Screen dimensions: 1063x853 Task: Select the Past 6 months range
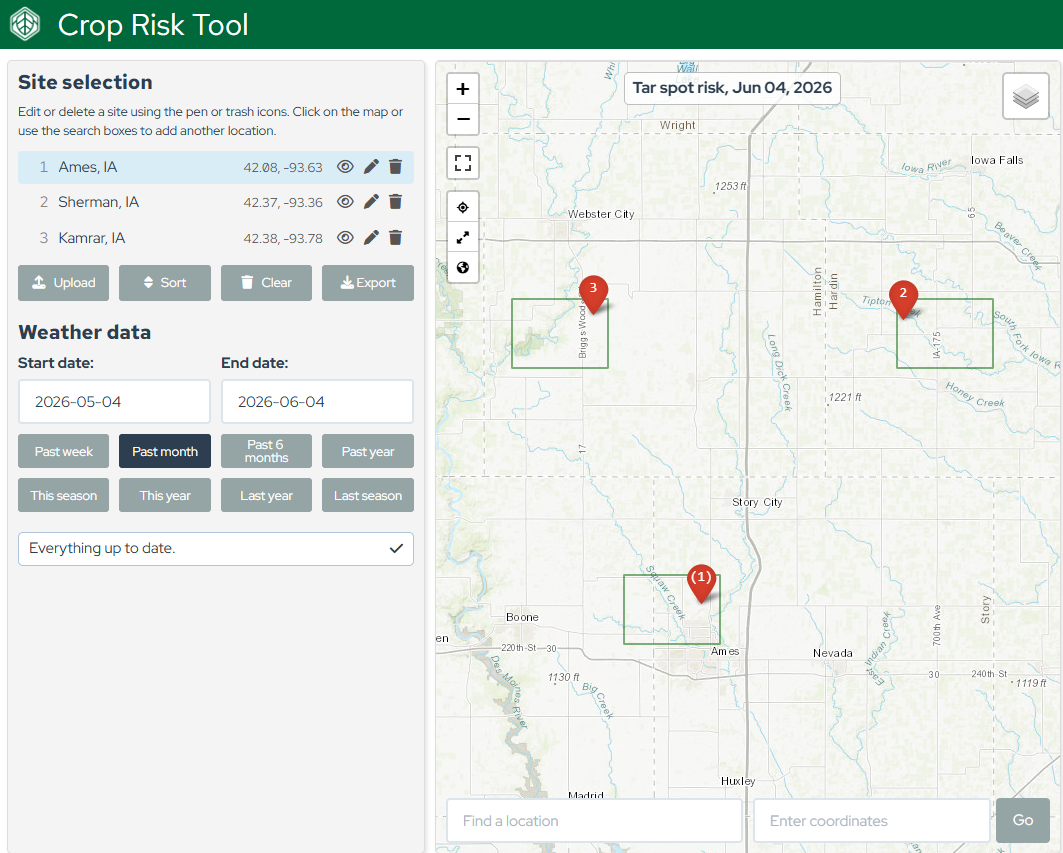(x=266, y=451)
